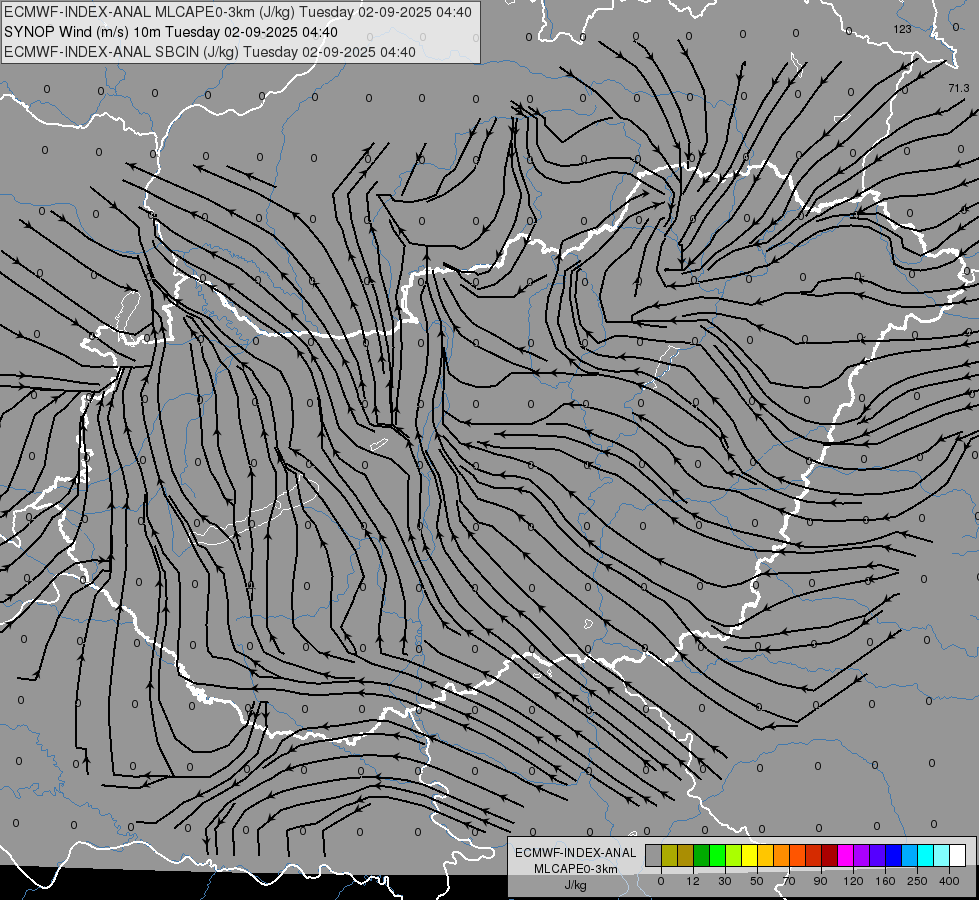The image size is (979, 900).
Task: Click the MLCAPE0-3km header line at the top
Action: click(x=238, y=12)
